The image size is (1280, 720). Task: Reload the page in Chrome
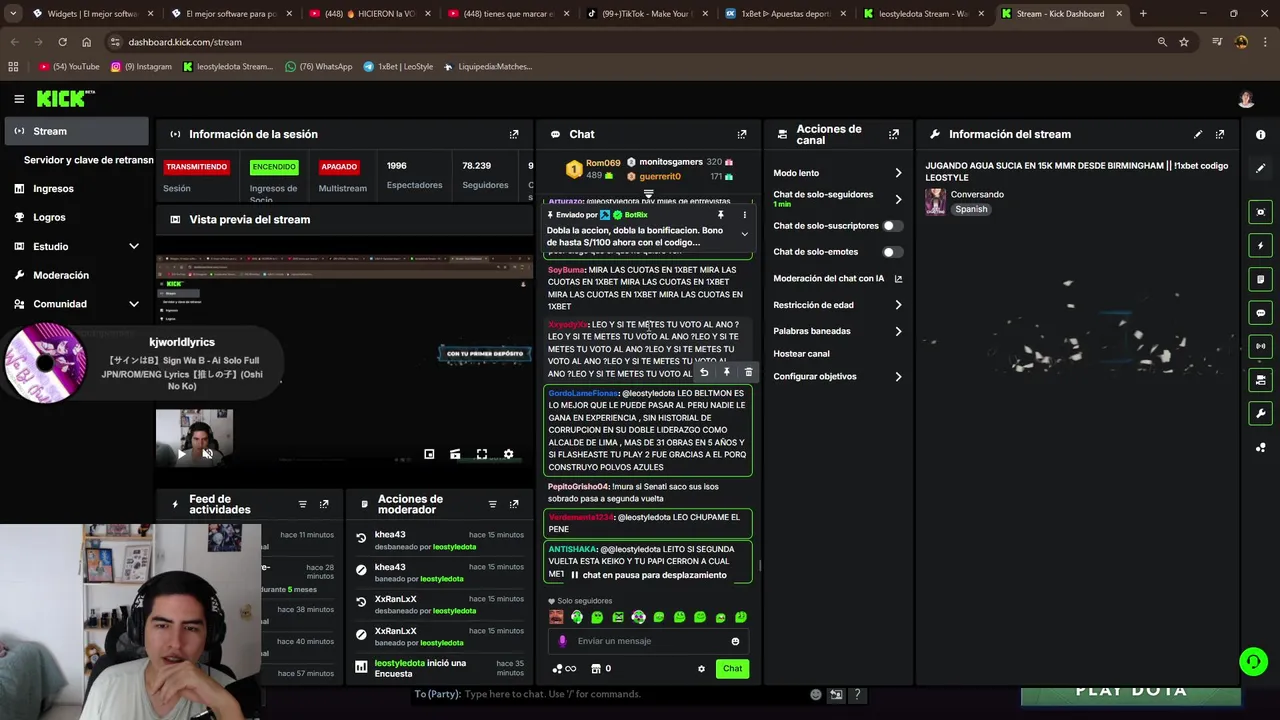(x=62, y=42)
